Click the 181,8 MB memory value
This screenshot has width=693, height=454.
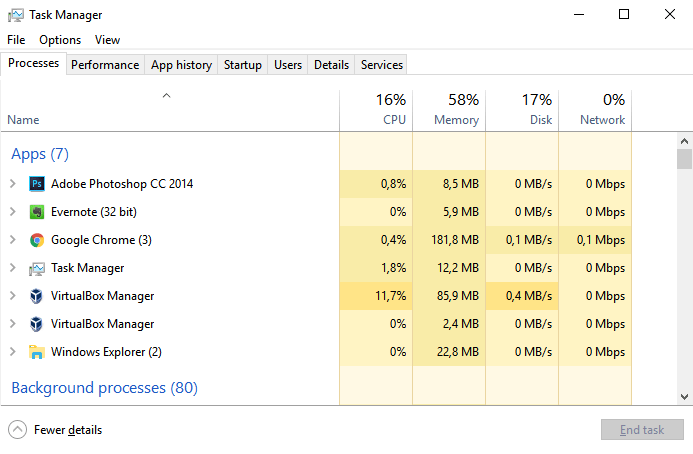(x=455, y=240)
